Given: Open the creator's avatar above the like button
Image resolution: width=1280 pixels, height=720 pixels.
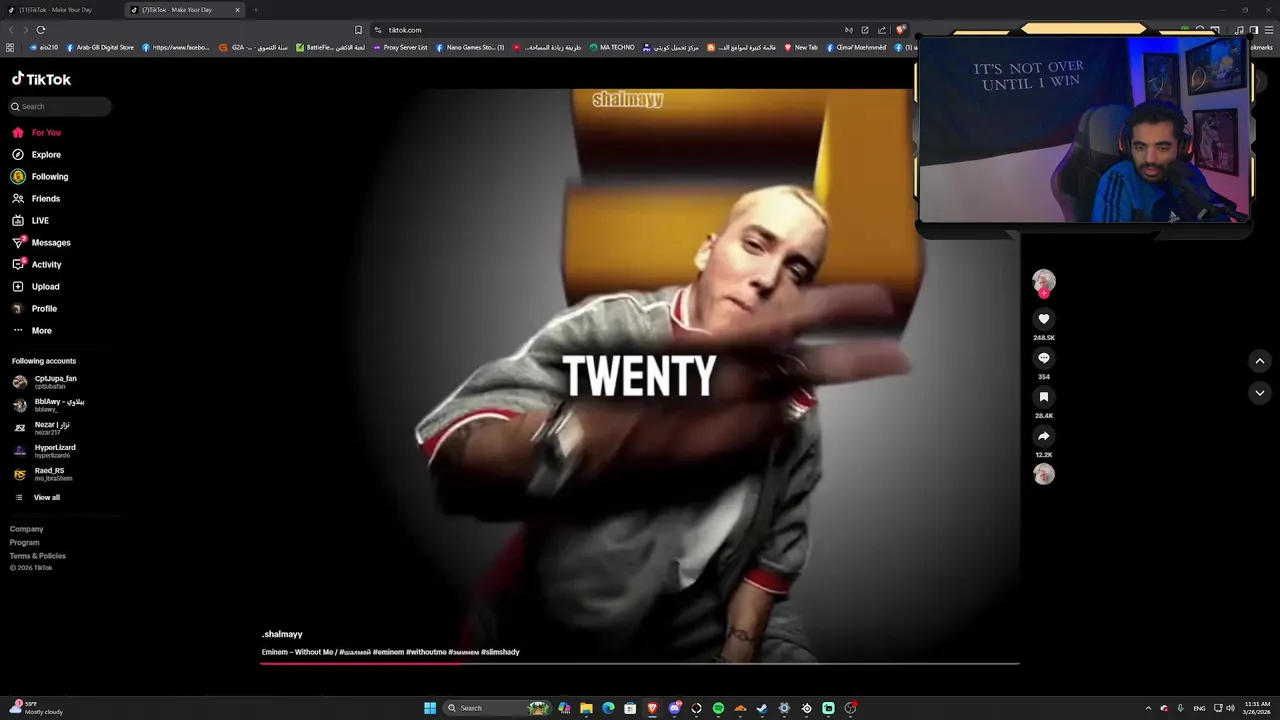Looking at the screenshot, I should pyautogui.click(x=1044, y=281).
